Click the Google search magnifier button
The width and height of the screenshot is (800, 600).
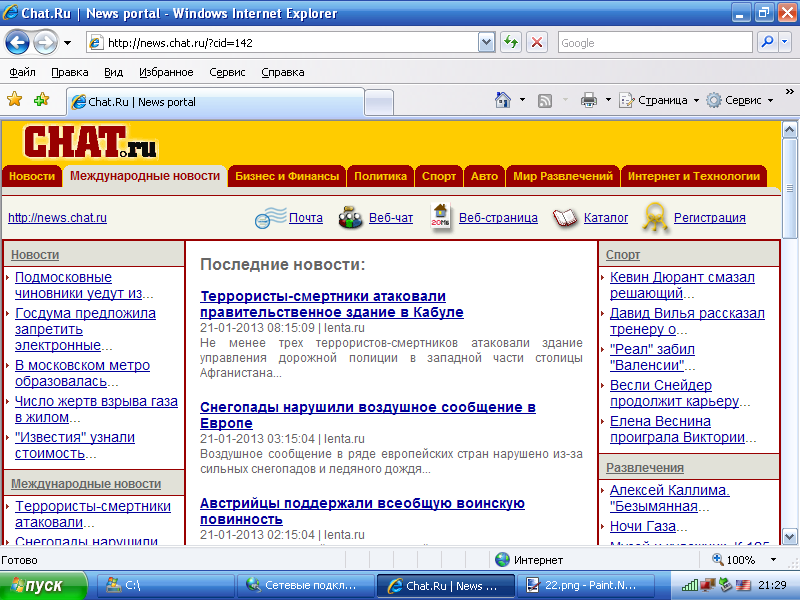point(767,42)
